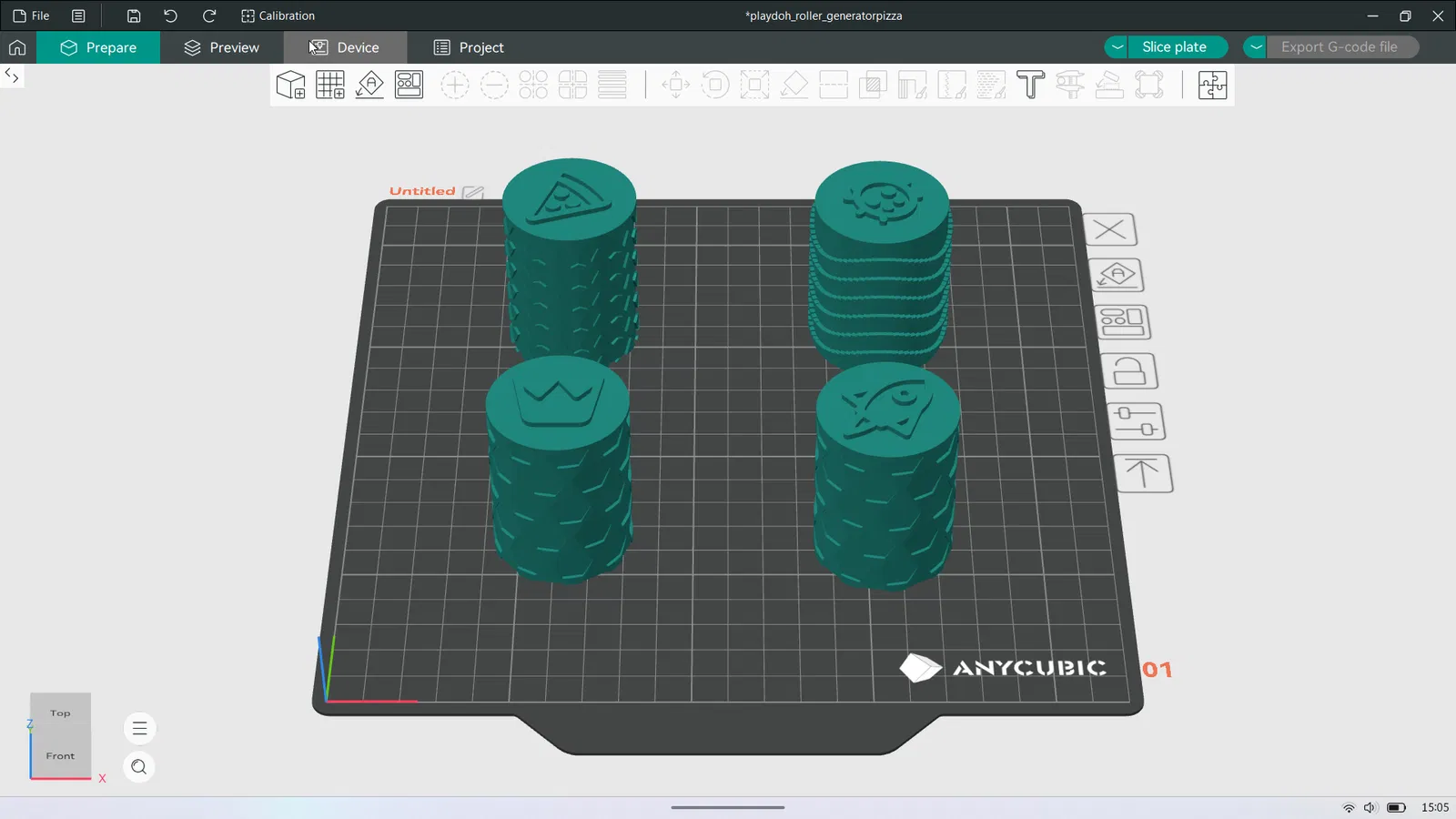Switch to the Preview tab

tap(221, 47)
